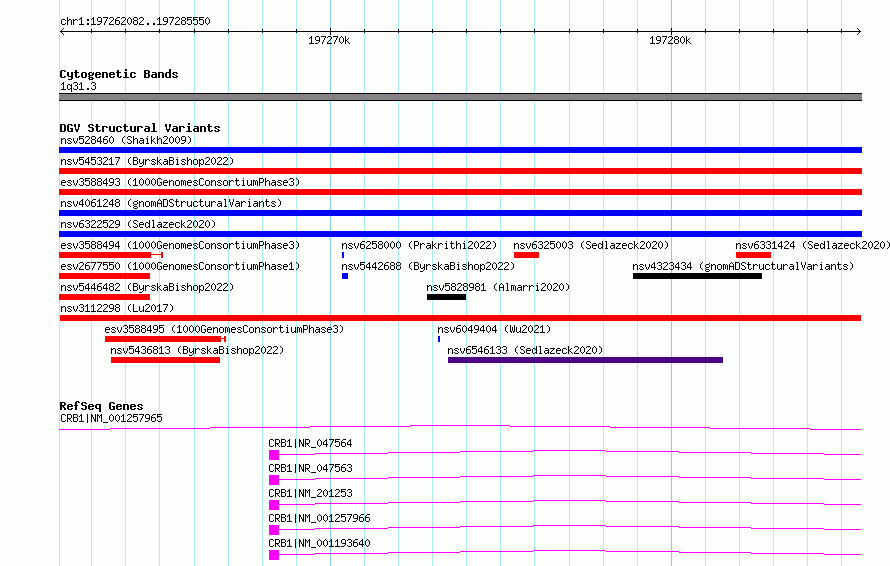Open the CRB1|NR_047563 transcript label

(x=310, y=468)
